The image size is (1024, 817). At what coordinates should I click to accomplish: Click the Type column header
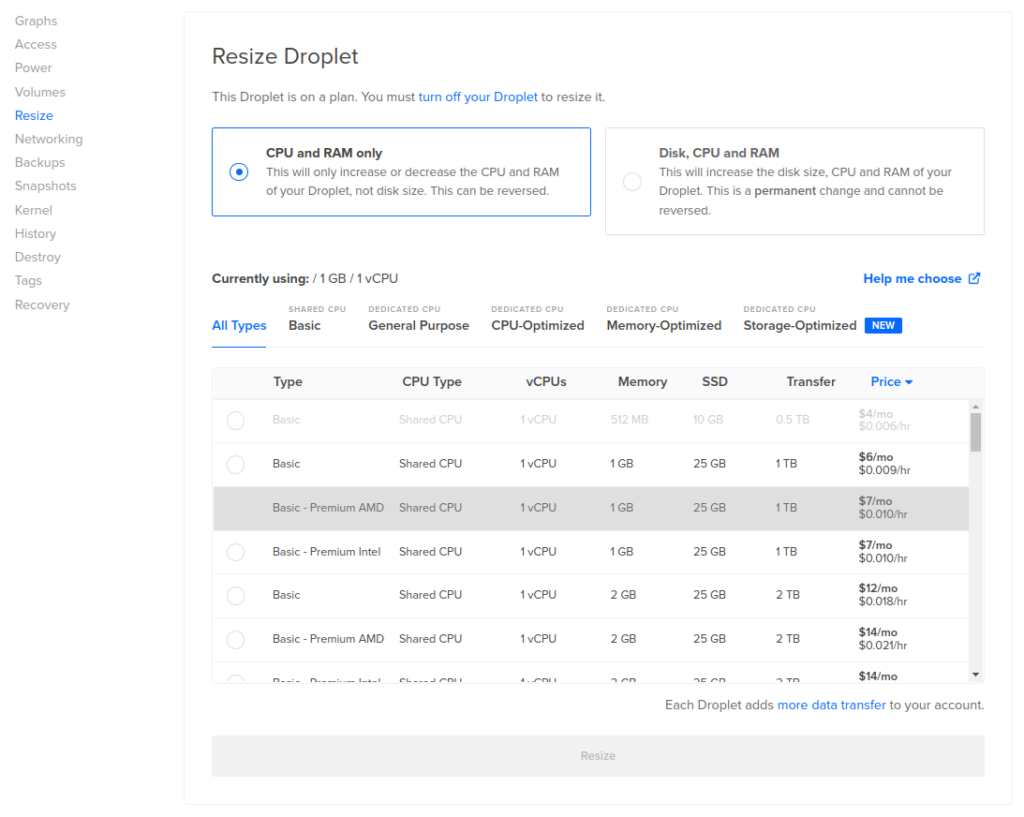(x=287, y=382)
